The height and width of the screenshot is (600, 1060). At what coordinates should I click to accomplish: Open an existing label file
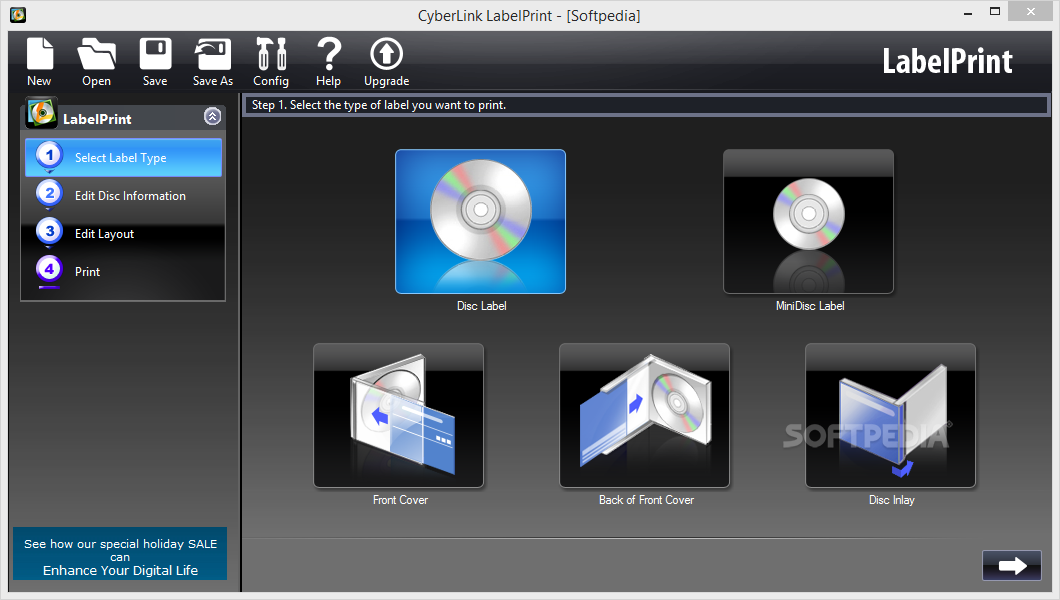(x=97, y=62)
